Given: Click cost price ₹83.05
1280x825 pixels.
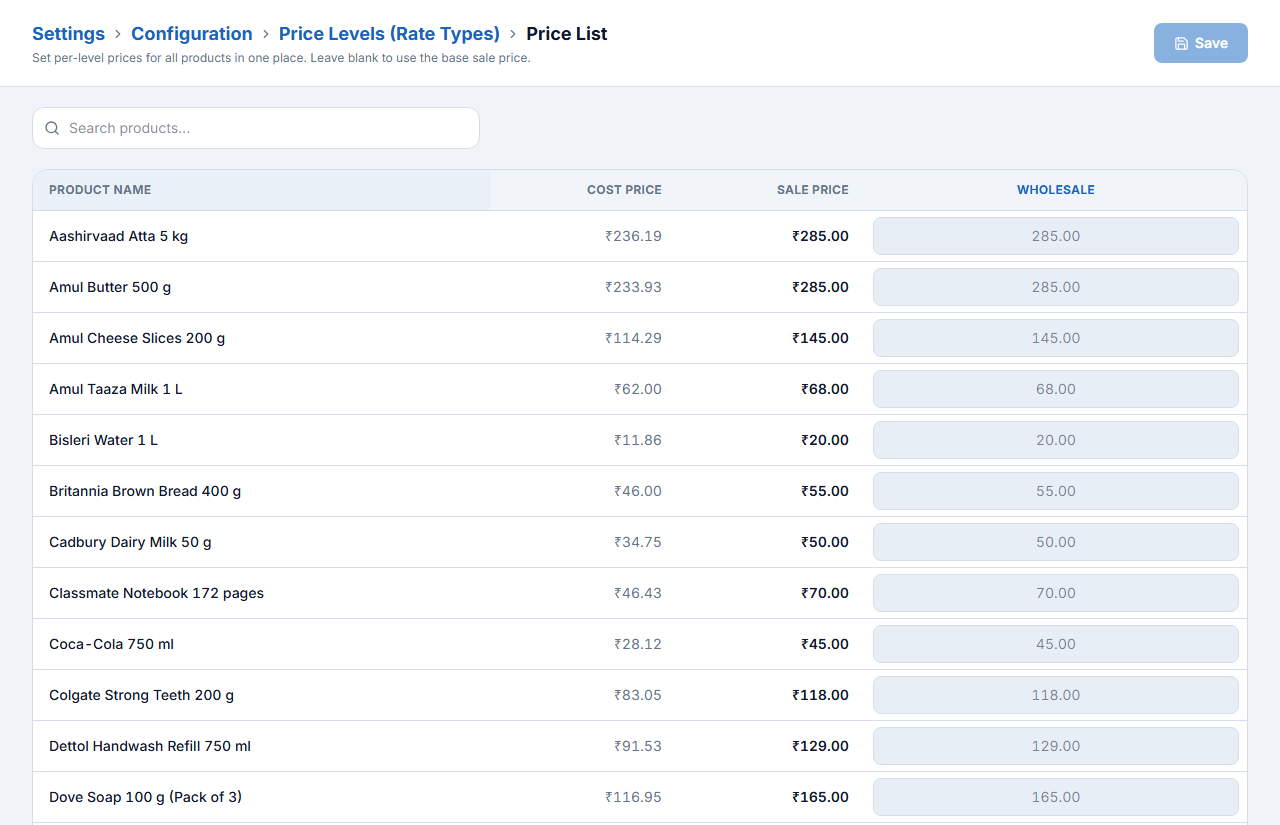Looking at the screenshot, I should point(638,695).
